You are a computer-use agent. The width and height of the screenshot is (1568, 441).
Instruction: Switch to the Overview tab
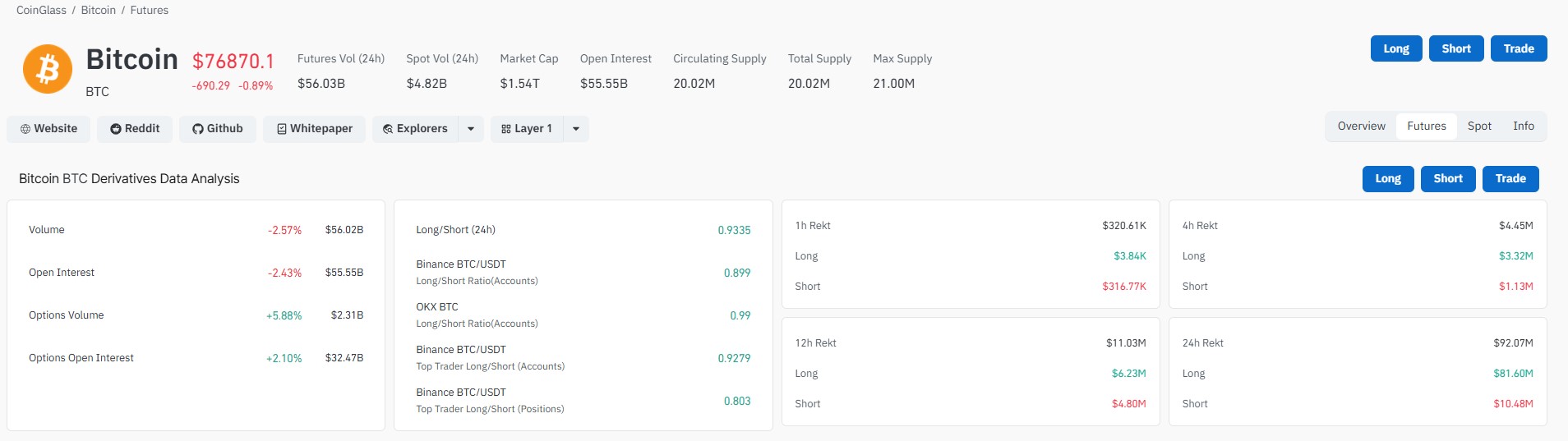1362,126
